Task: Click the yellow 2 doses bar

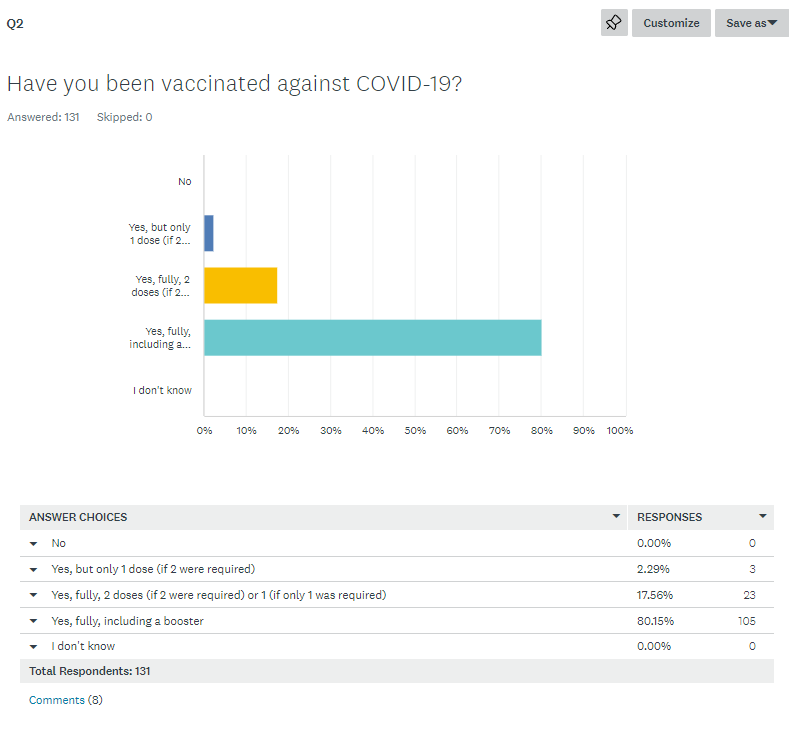Action: [x=240, y=286]
